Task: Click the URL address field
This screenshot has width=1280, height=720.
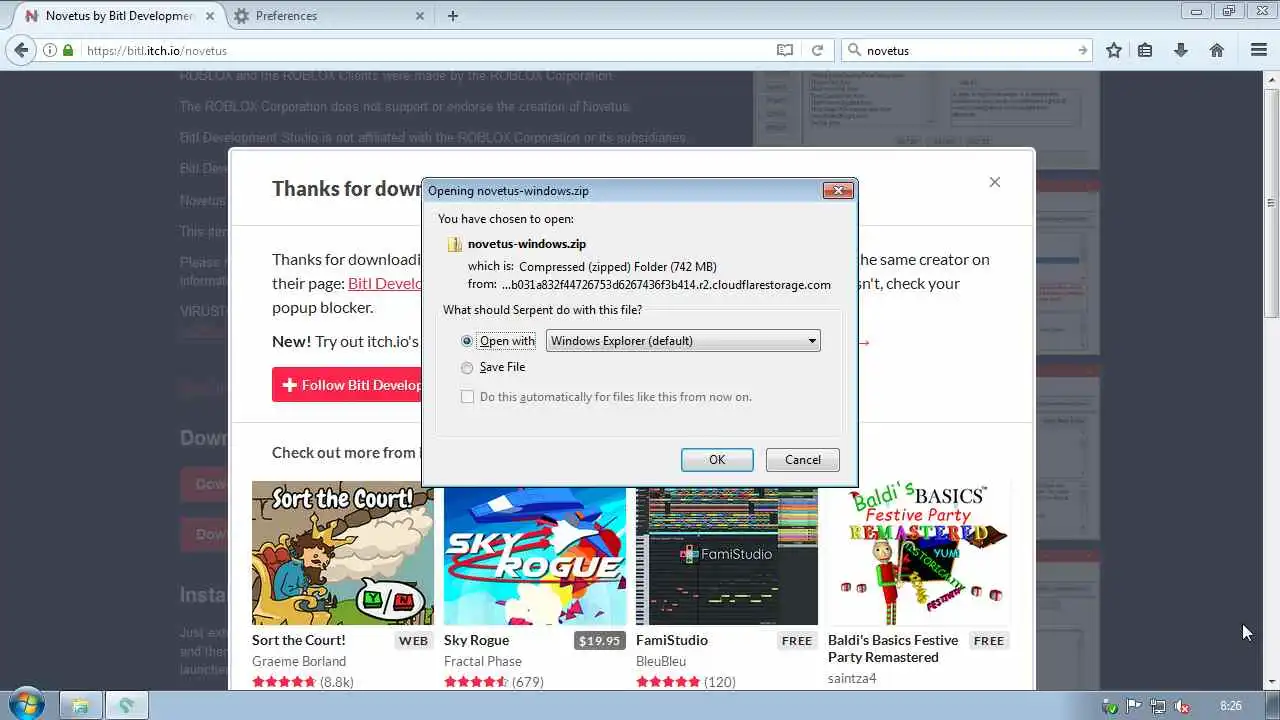Action: [x=427, y=50]
